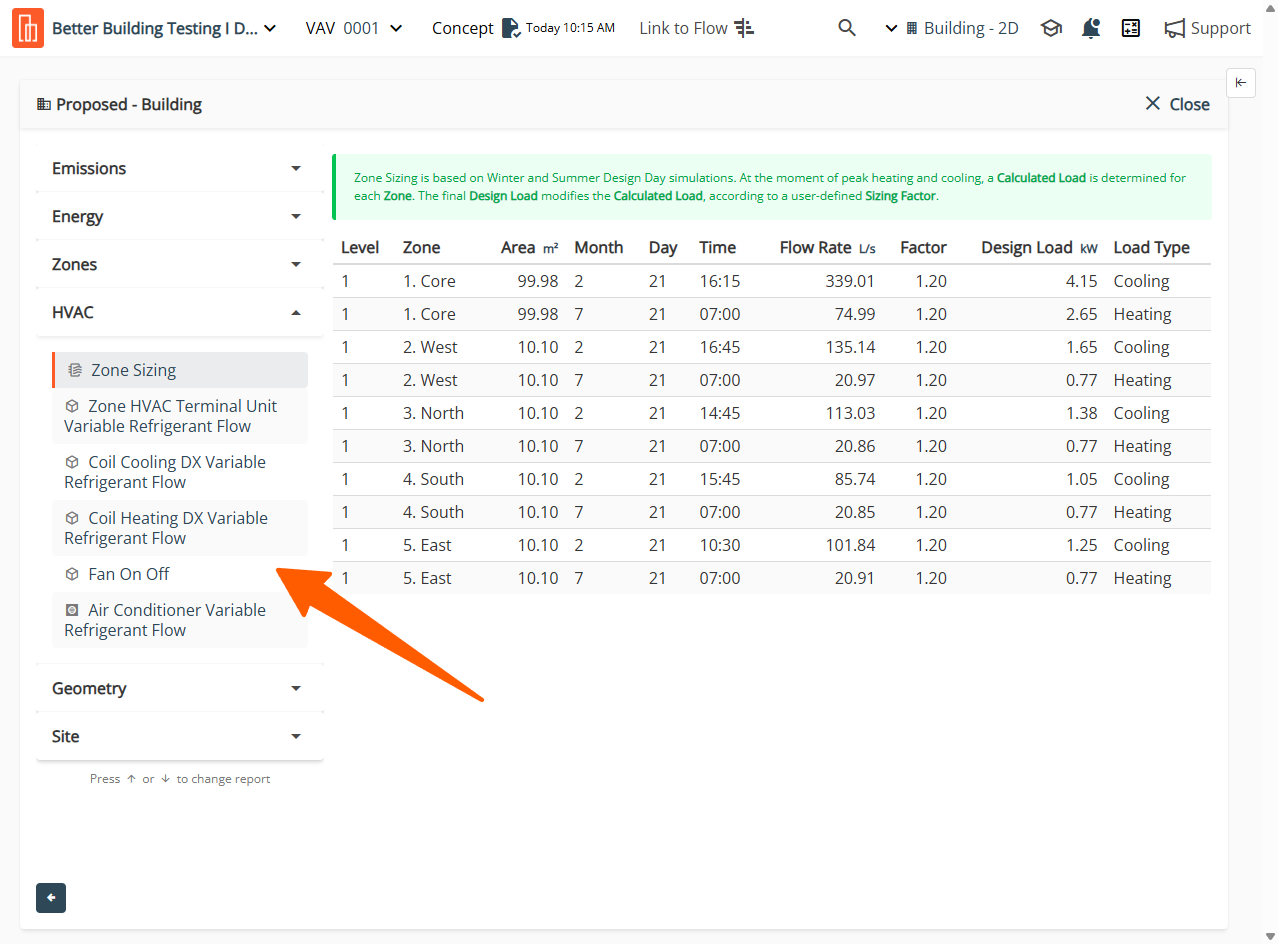Open the VAV 0001 dropdown
Viewport: 1278px width, 944px height.
click(x=354, y=28)
